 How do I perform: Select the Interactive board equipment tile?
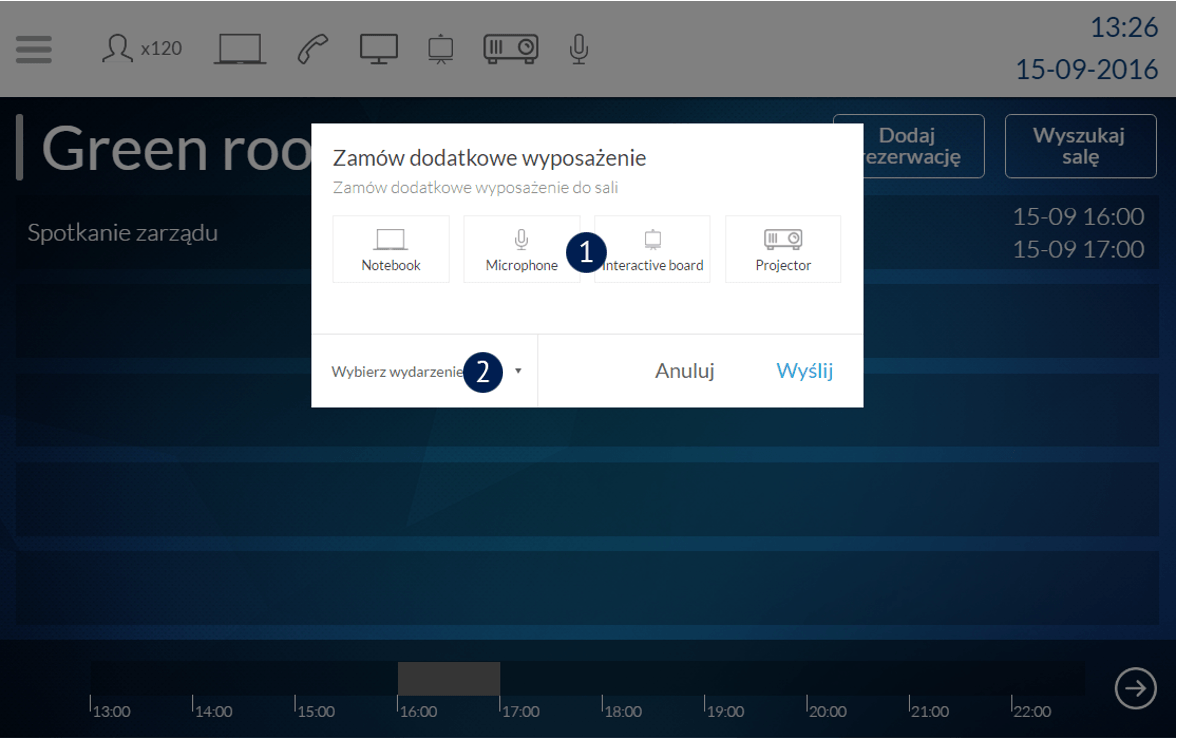pyautogui.click(x=652, y=249)
